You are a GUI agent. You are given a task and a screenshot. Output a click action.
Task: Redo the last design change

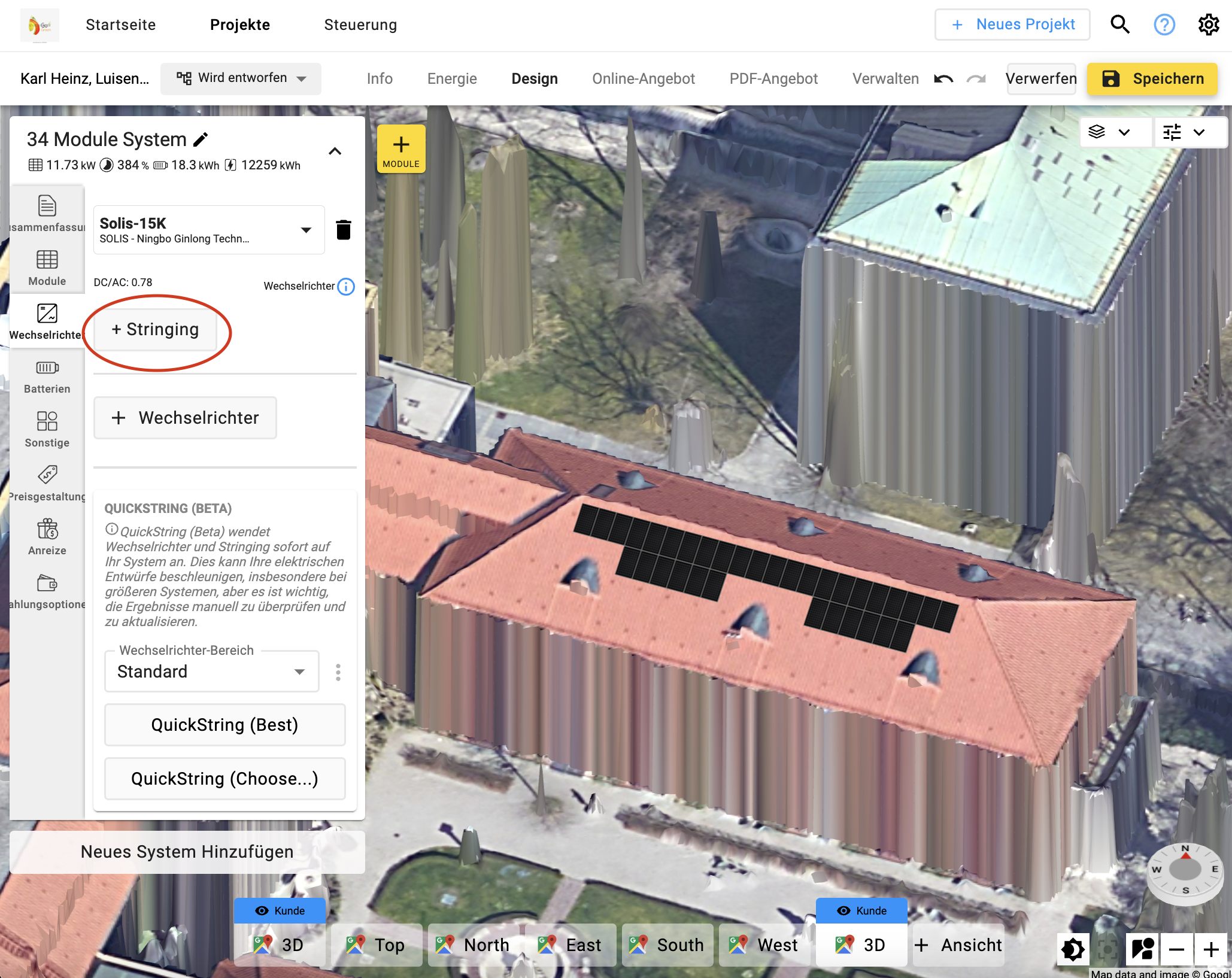point(976,78)
